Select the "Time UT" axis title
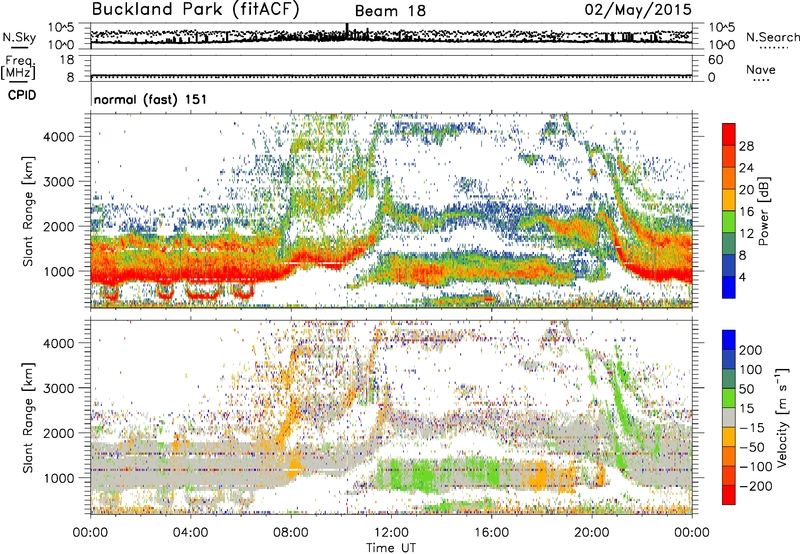Image resolution: width=800 pixels, height=554 pixels. (391, 548)
